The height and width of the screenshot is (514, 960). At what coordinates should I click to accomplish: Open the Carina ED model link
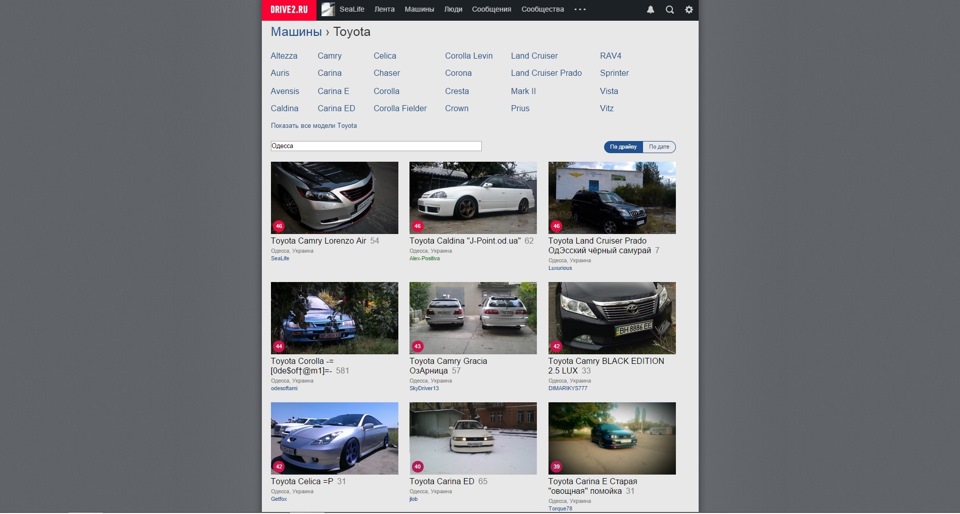coord(336,108)
